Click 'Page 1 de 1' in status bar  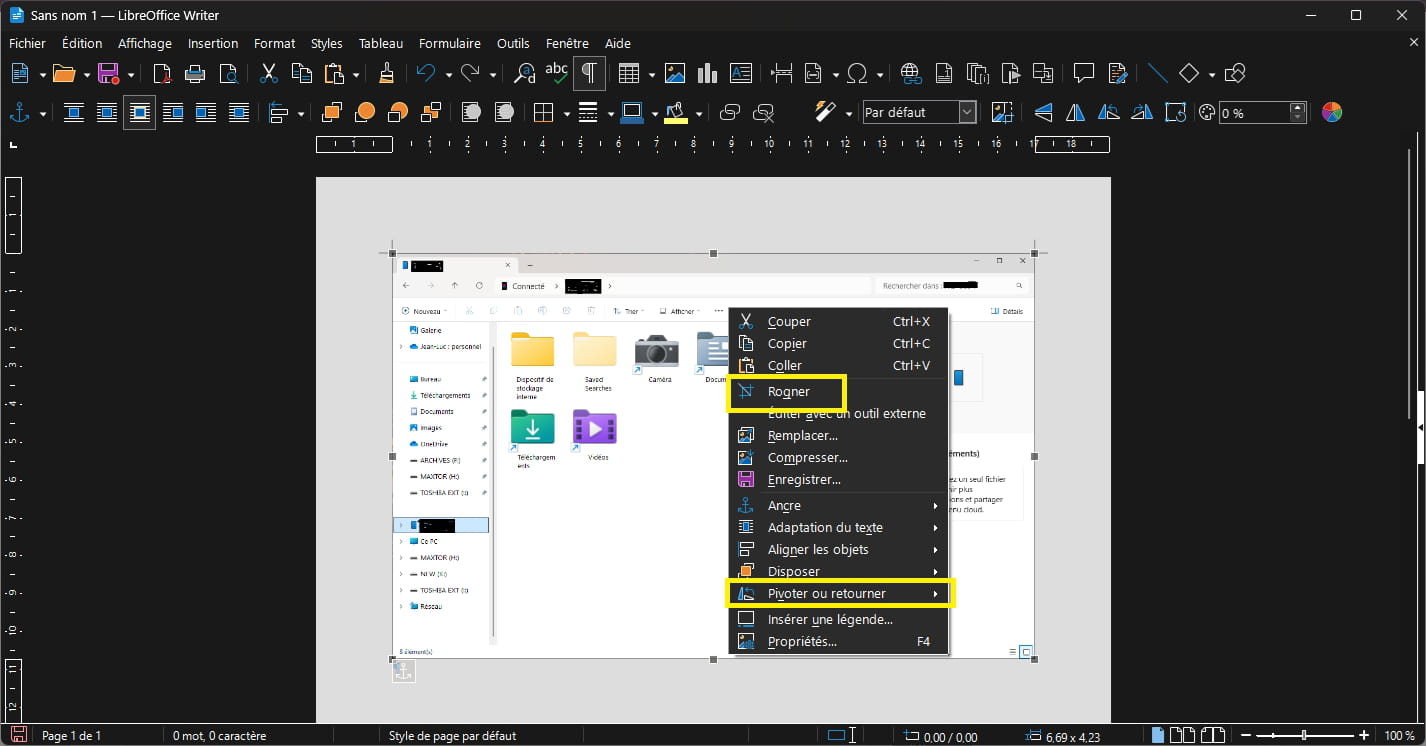click(x=71, y=736)
